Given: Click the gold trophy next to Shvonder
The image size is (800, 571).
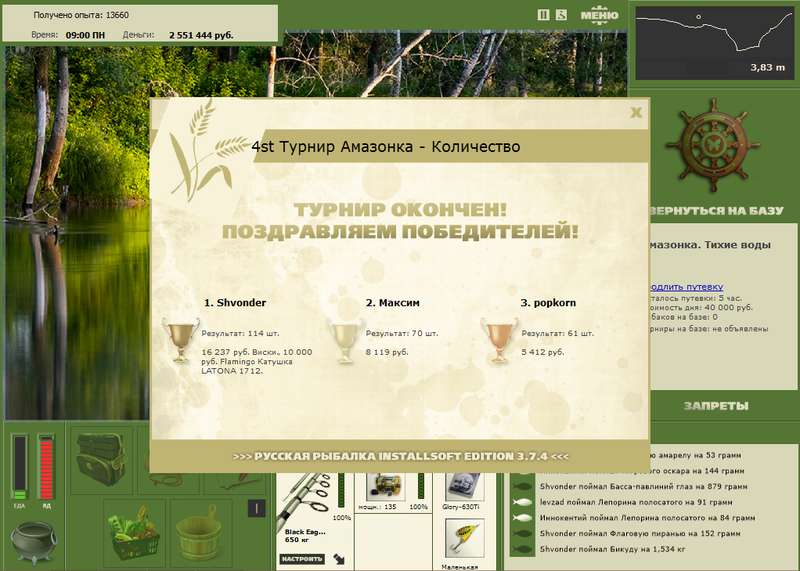Looking at the screenshot, I should click(x=181, y=340).
